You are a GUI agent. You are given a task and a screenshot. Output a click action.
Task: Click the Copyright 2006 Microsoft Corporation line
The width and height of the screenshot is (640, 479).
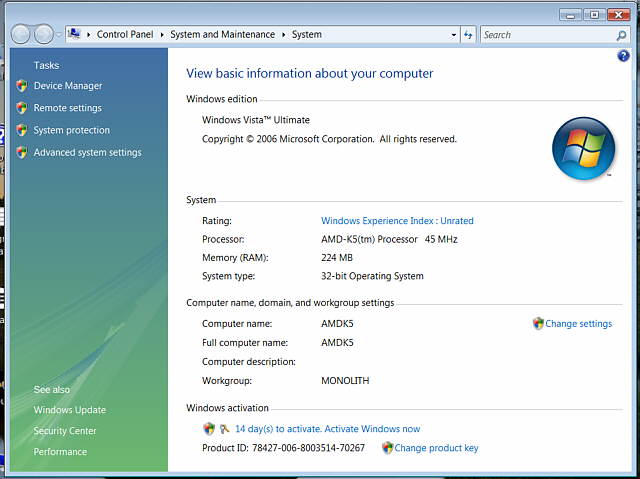(329, 139)
